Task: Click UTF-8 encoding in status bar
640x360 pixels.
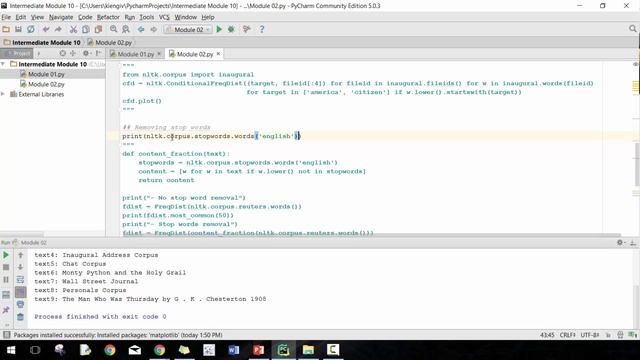Action: click(590, 335)
